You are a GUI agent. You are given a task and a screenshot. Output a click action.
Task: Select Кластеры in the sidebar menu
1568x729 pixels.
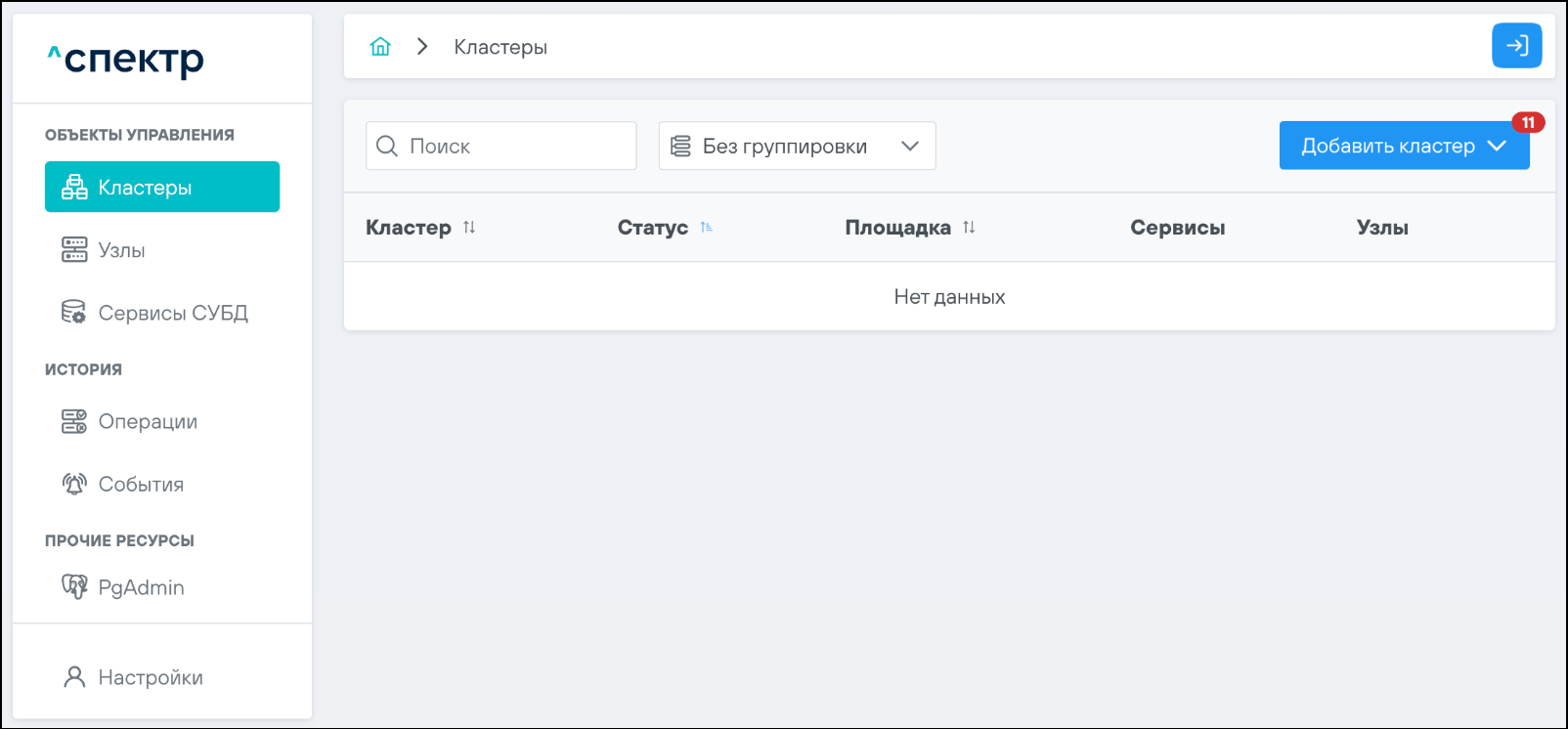coord(162,187)
